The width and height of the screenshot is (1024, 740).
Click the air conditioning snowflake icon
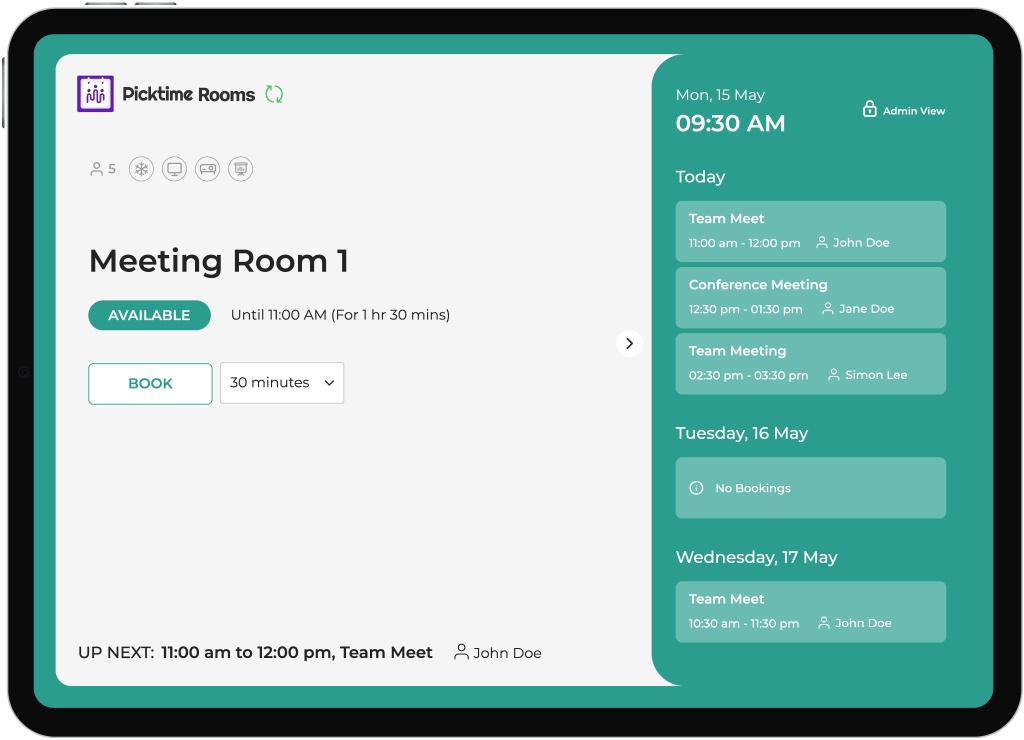click(x=141, y=169)
